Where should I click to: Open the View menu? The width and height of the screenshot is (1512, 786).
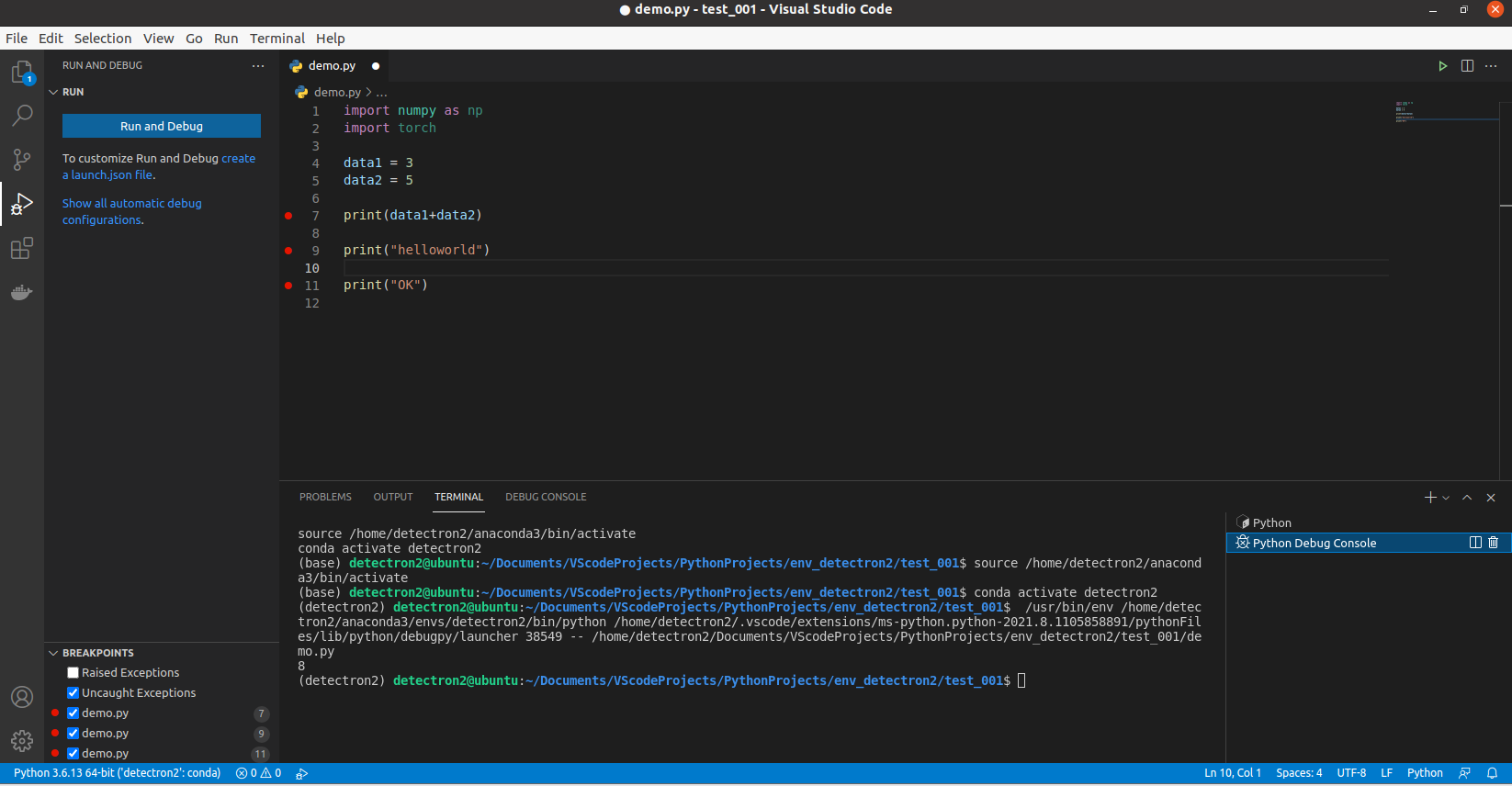158,39
